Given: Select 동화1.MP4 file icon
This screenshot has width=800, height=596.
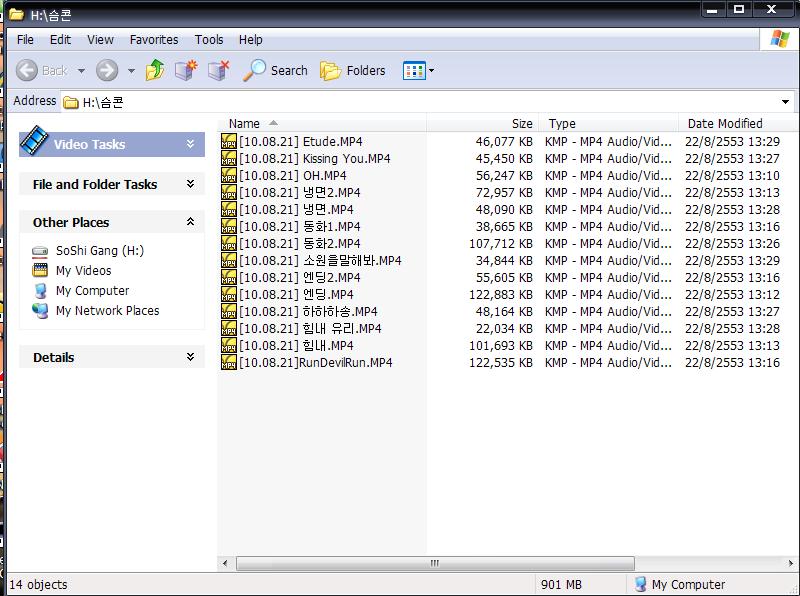Looking at the screenshot, I should pos(229,226).
